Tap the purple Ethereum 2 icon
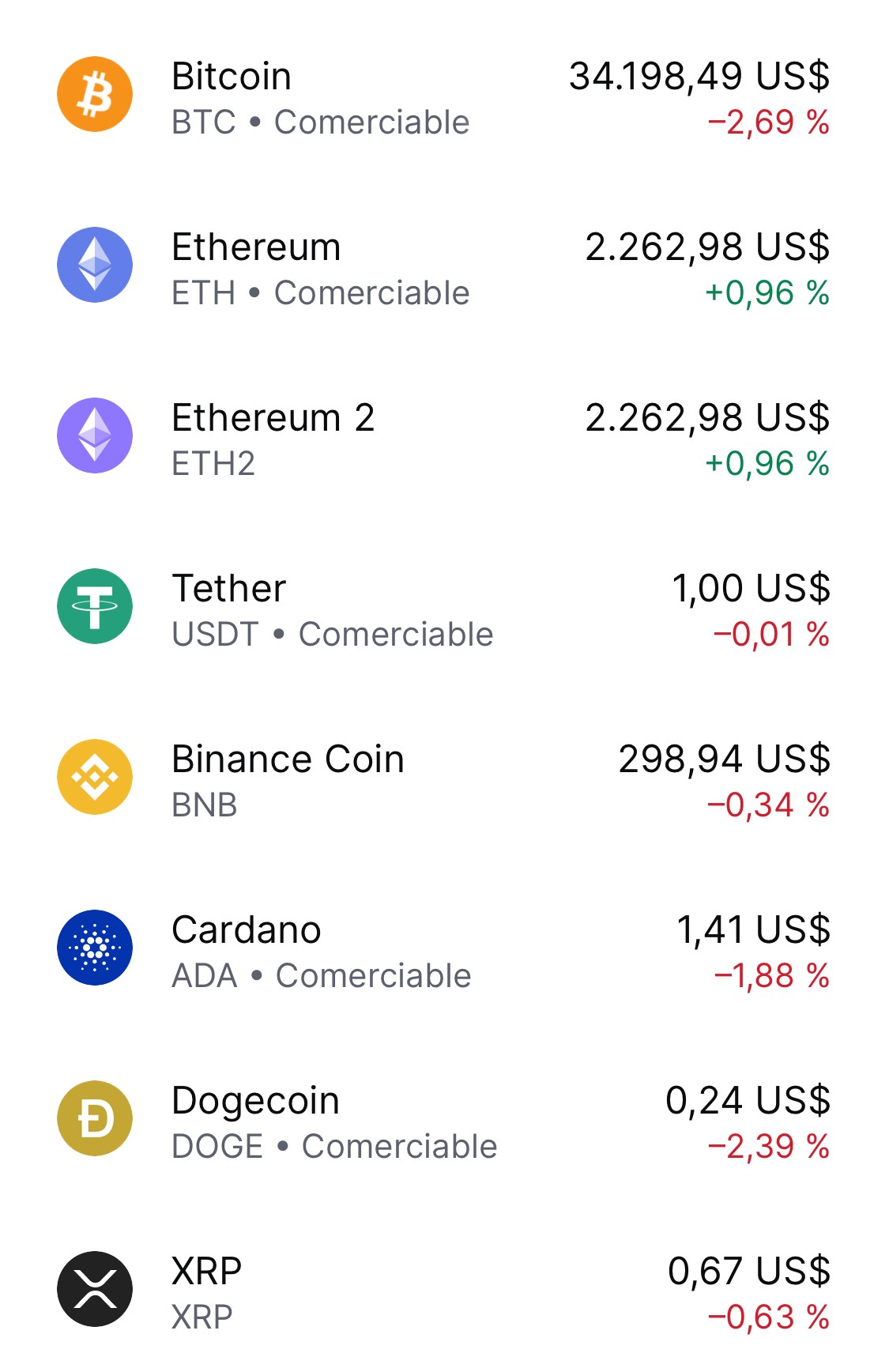The height and width of the screenshot is (1372, 889). [95, 435]
